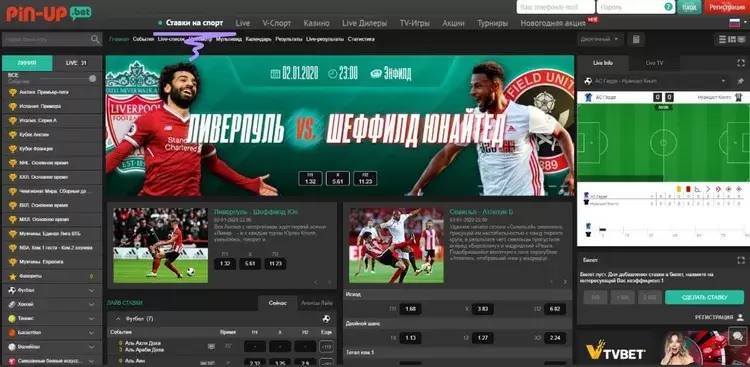Switch to the Live TV tab
Image resolution: width=750 pixels, height=367 pixels.
pyautogui.click(x=654, y=63)
